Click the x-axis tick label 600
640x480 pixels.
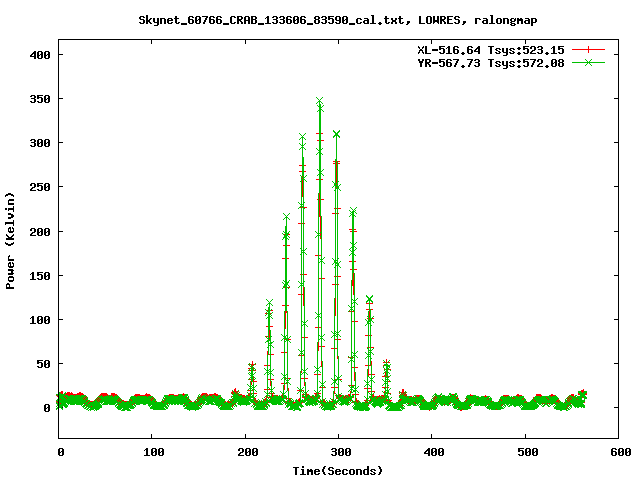pyautogui.click(x=621, y=452)
